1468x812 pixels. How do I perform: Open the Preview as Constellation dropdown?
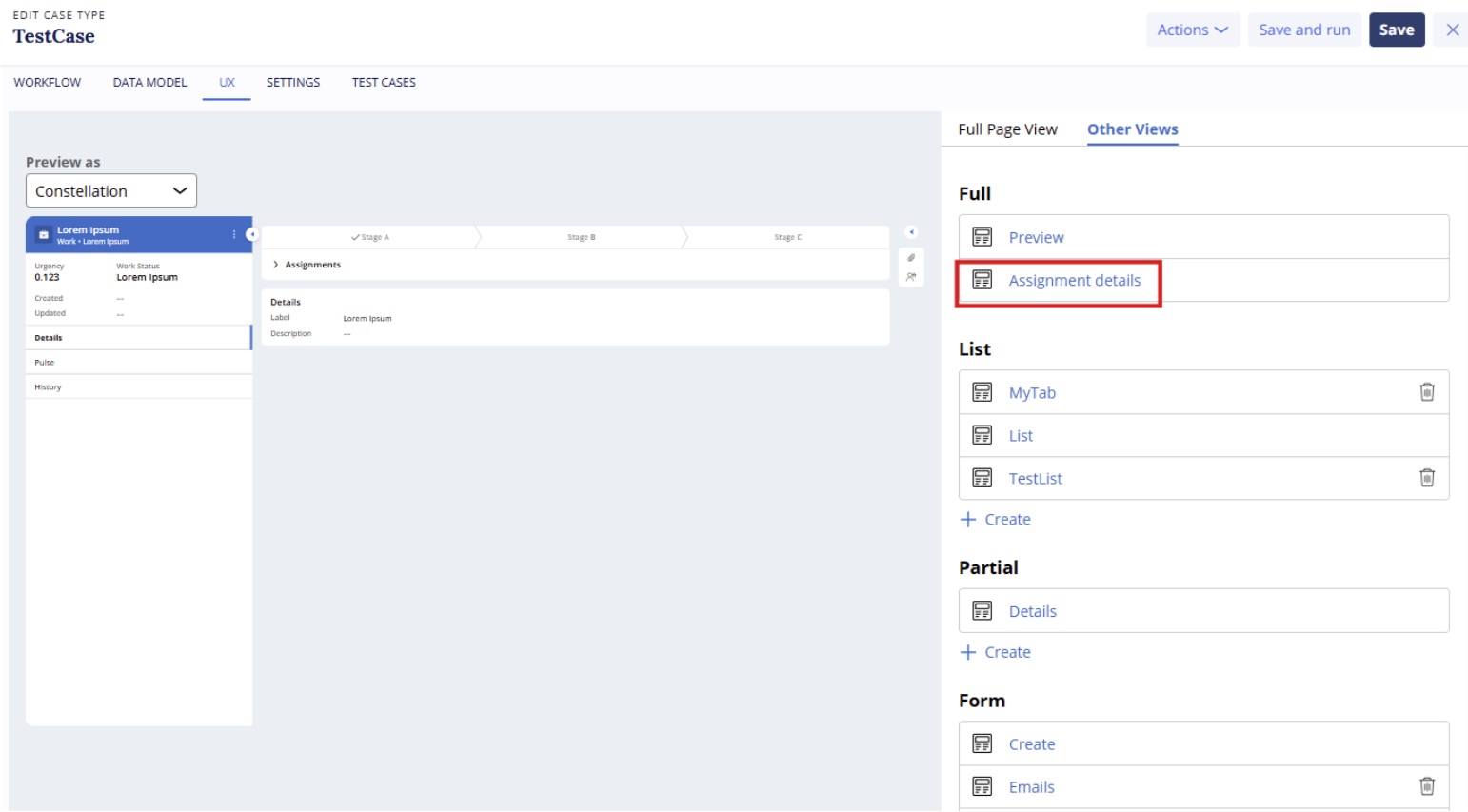click(x=111, y=190)
